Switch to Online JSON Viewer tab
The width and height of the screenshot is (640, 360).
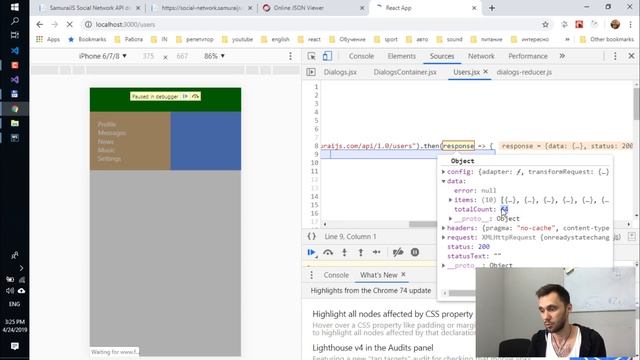coord(313,8)
